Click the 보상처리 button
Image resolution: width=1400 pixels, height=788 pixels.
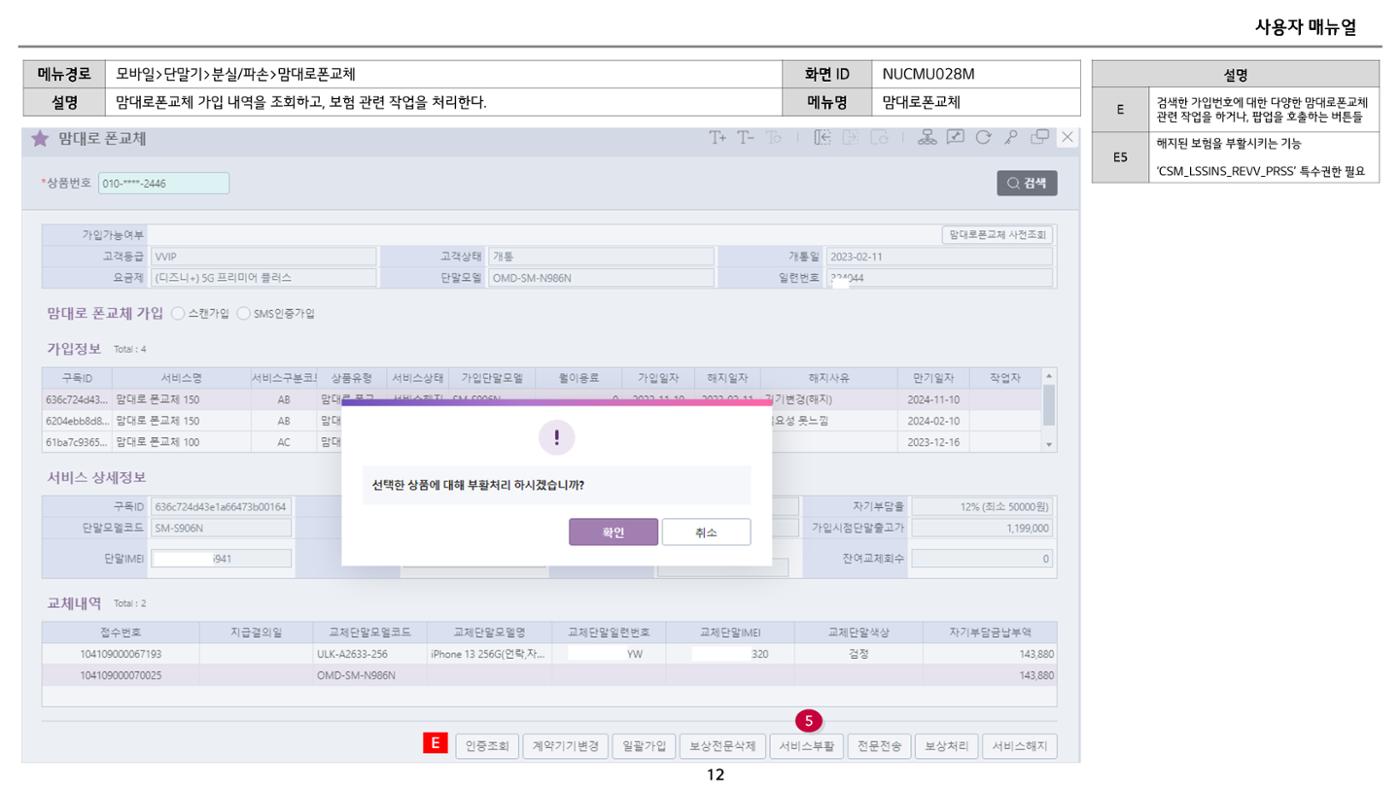[946, 745]
